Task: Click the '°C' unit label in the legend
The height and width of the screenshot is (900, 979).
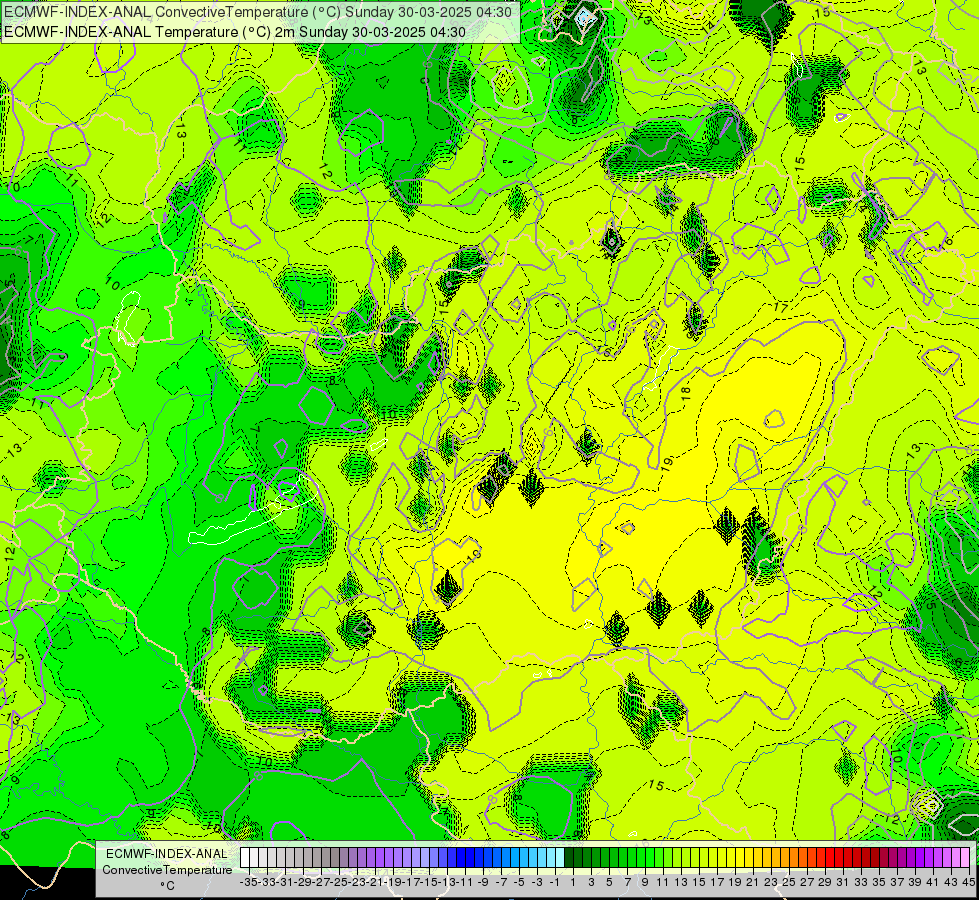Action: [167, 886]
